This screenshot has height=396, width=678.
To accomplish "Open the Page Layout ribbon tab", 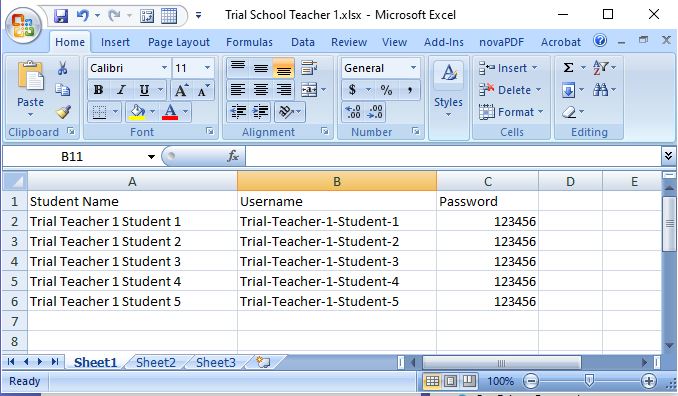I will point(179,42).
